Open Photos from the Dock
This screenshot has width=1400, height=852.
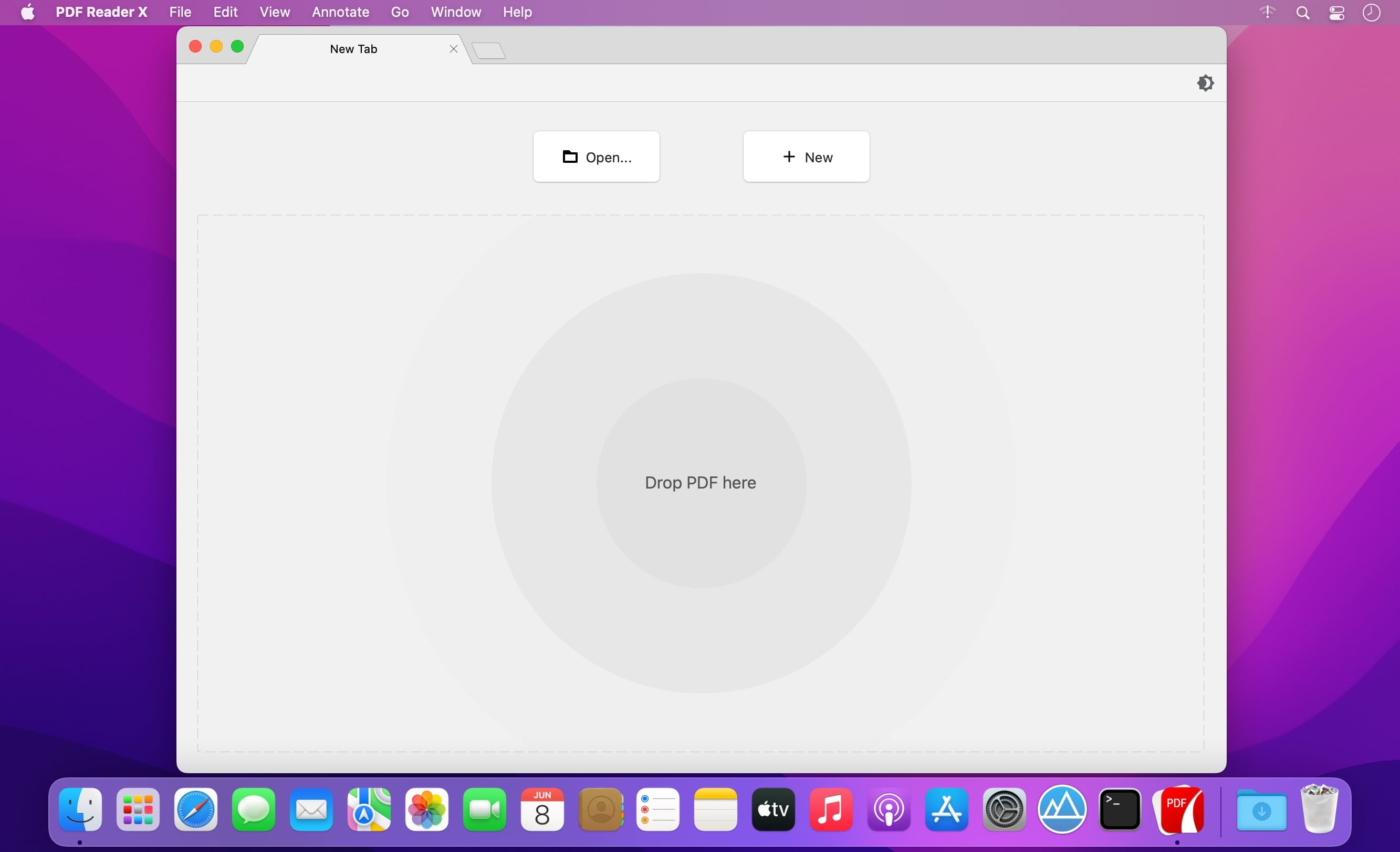(427, 809)
